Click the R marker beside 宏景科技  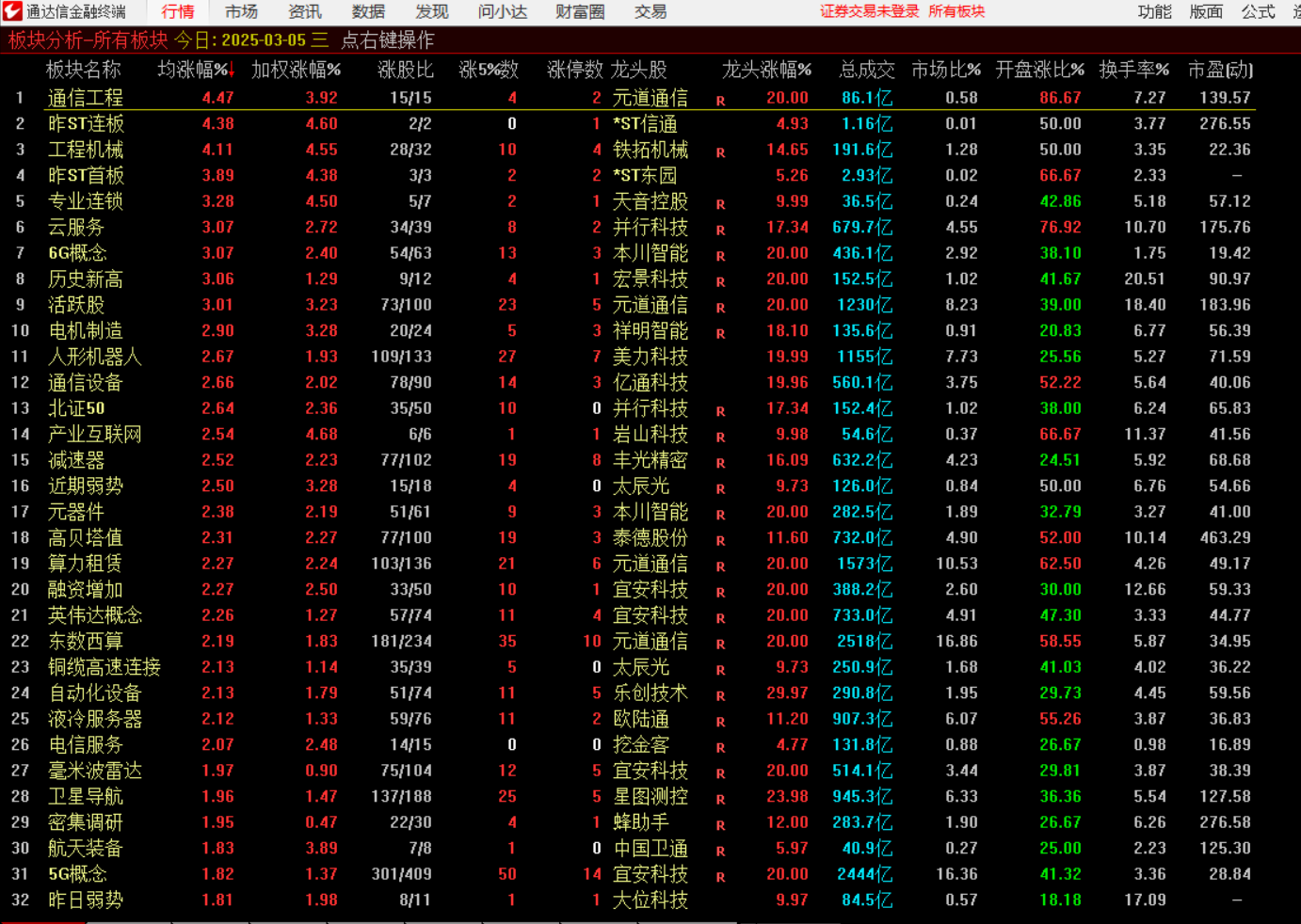720,281
